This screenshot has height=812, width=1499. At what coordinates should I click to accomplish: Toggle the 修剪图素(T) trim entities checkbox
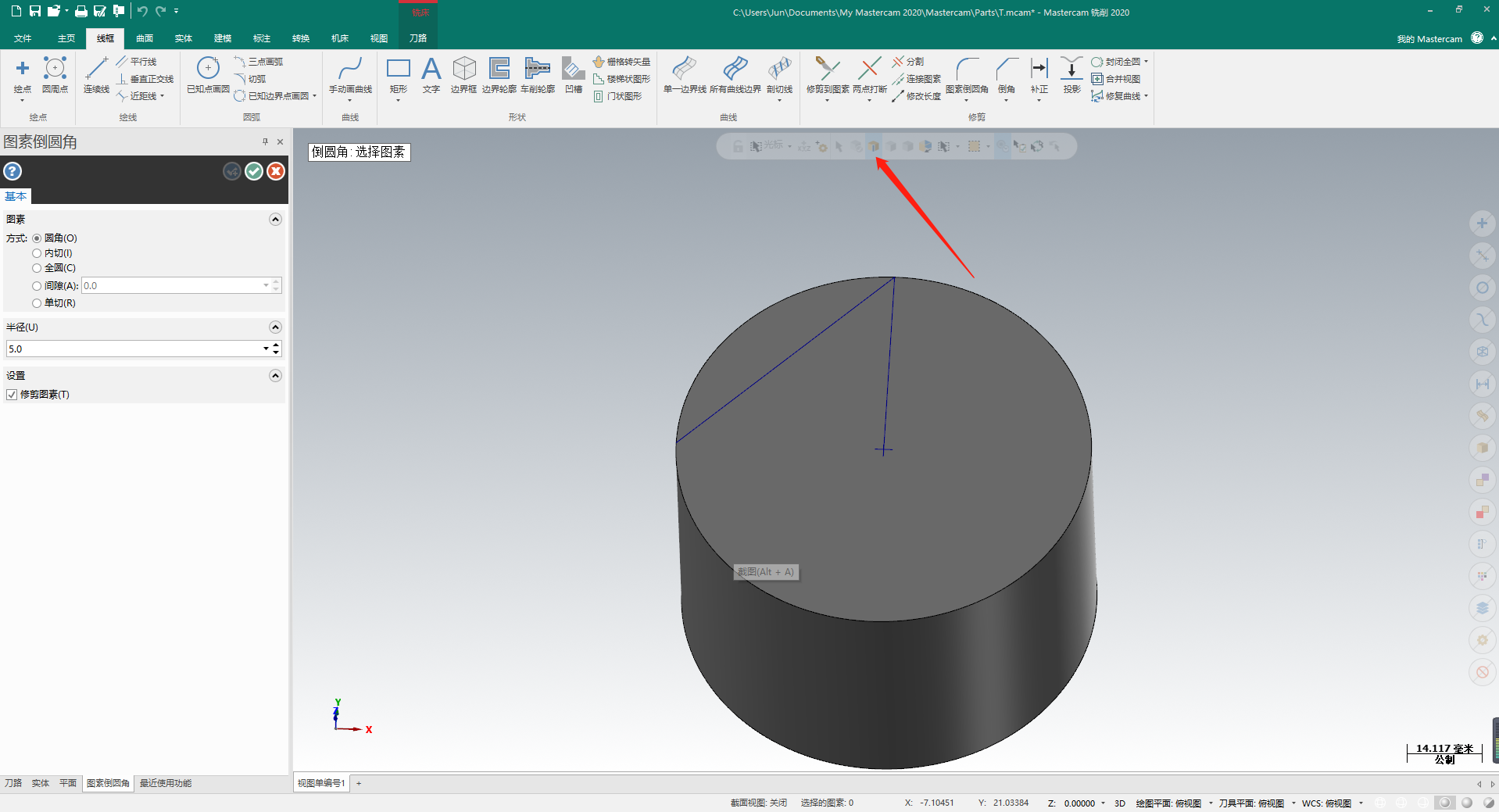pos(12,395)
